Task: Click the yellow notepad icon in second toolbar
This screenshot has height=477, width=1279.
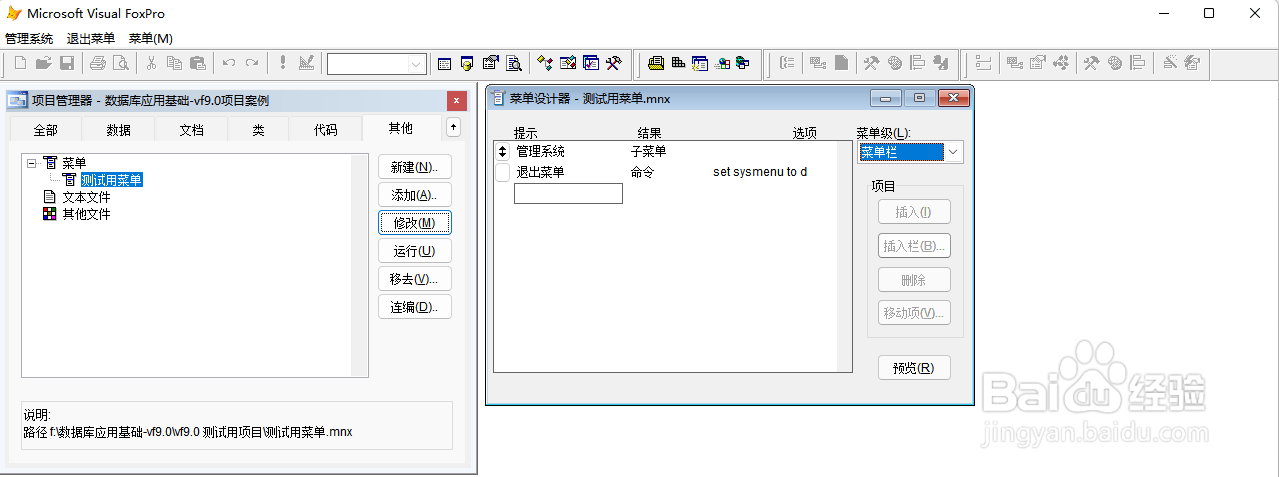Action: point(656,63)
